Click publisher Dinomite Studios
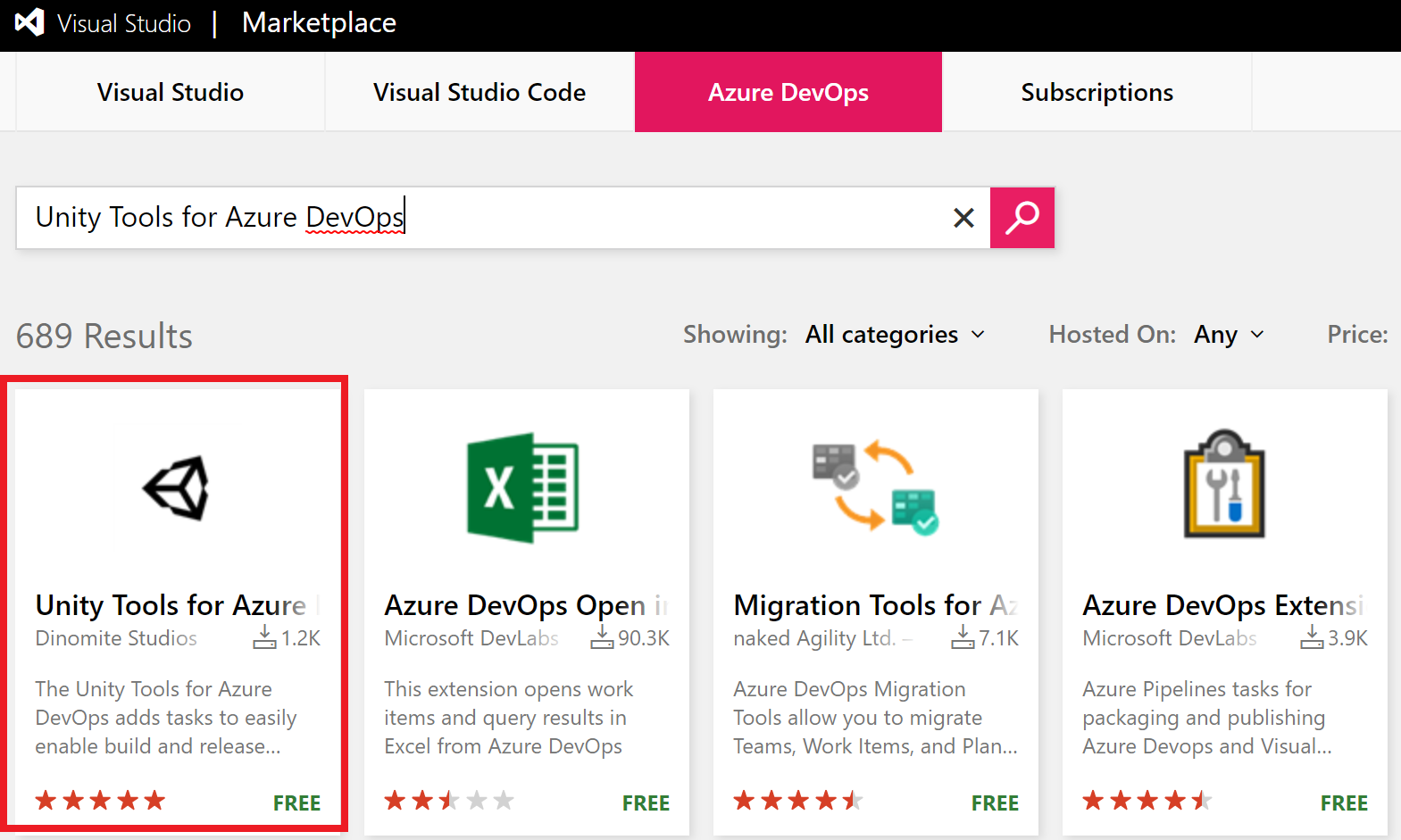The height and width of the screenshot is (840, 1401). click(x=116, y=638)
